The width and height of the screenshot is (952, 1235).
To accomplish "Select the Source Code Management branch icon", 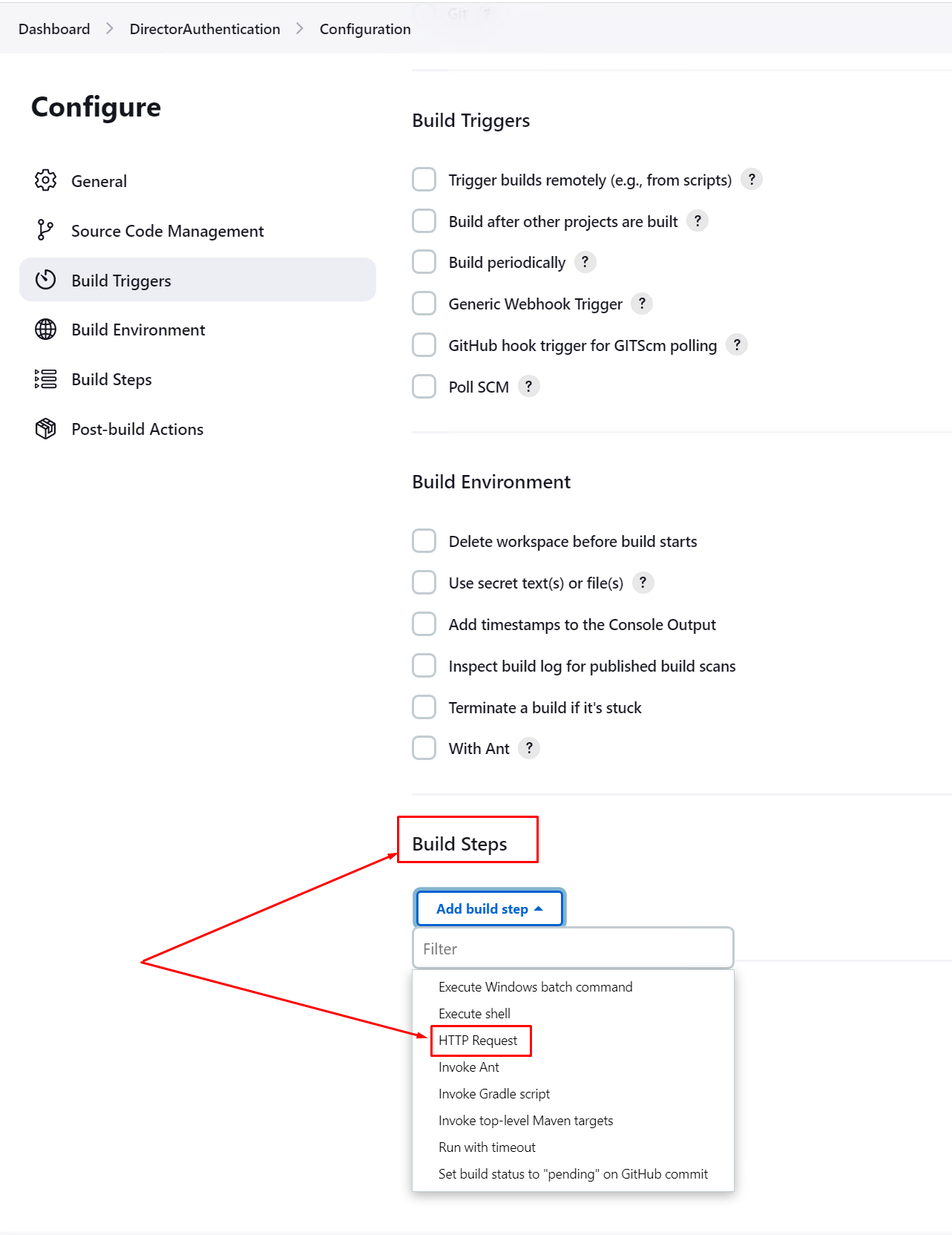I will [45, 230].
